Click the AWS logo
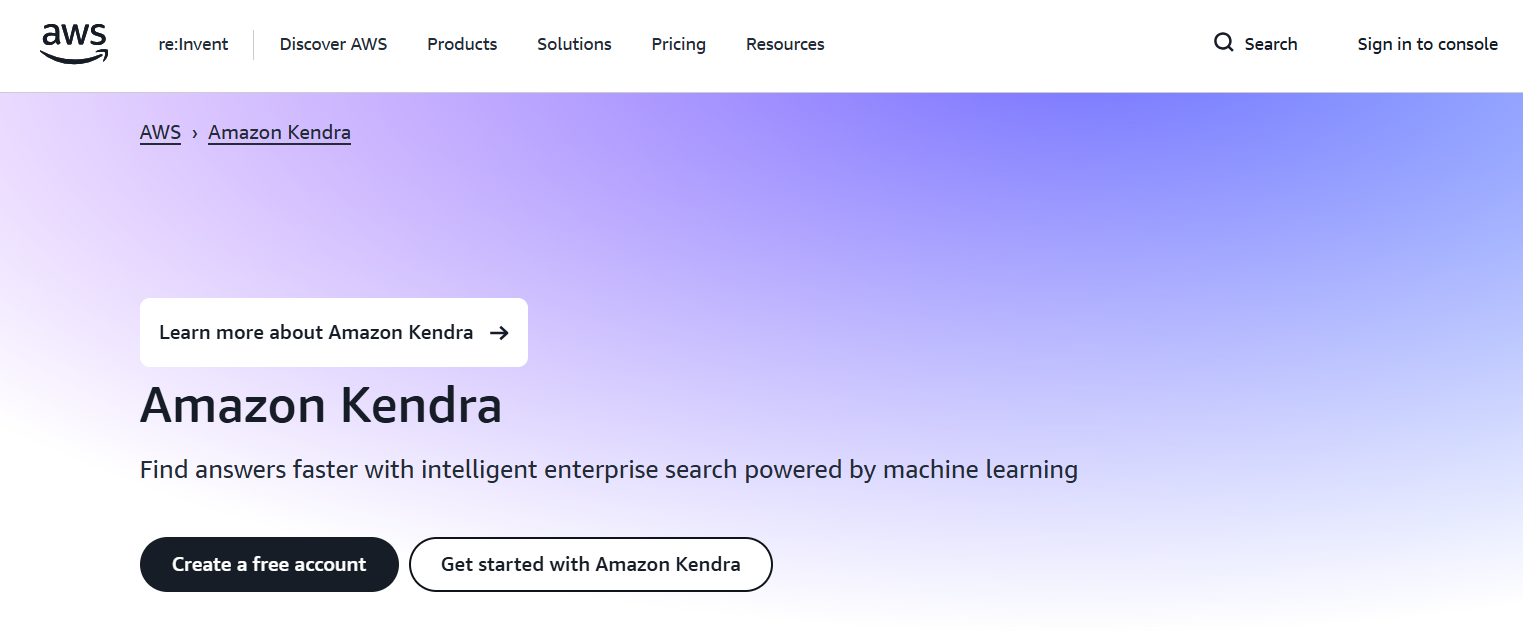The image size is (1523, 631). [x=74, y=42]
